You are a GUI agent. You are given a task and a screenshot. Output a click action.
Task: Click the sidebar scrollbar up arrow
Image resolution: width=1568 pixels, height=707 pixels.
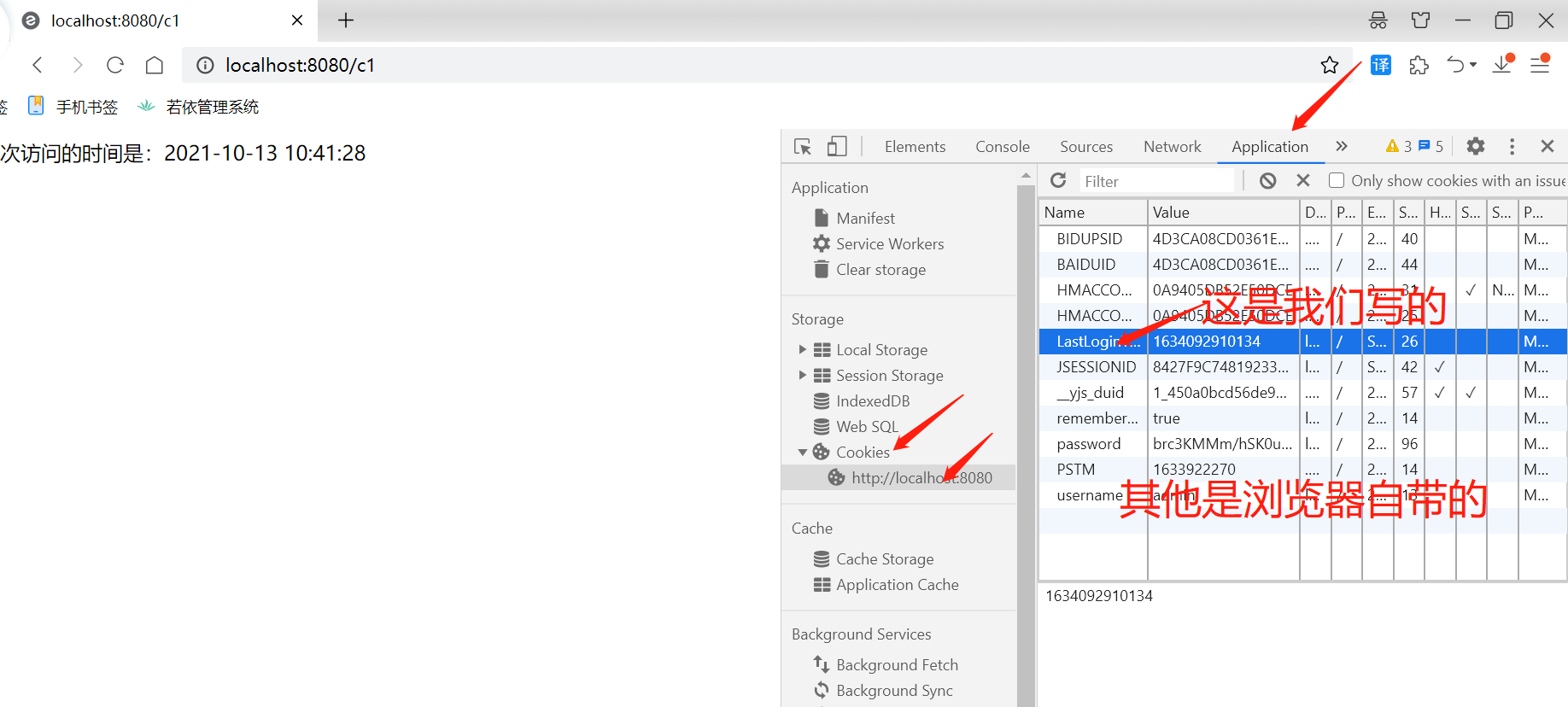point(1026,176)
